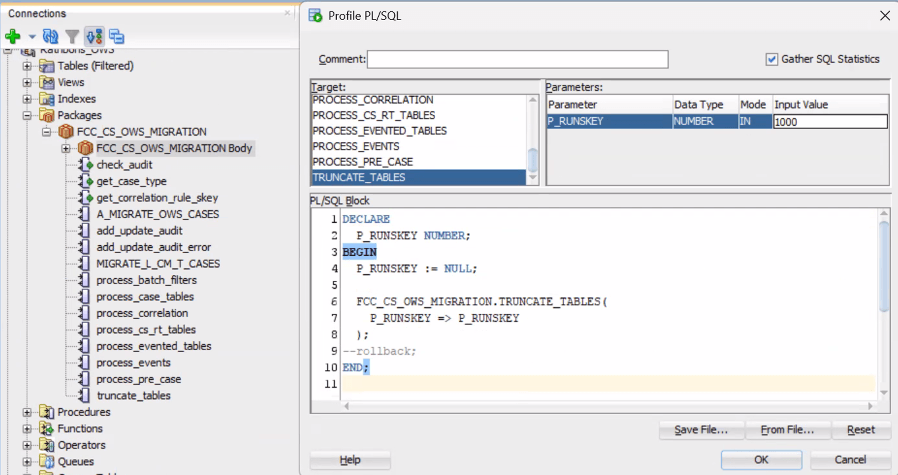Click From File... button
The height and width of the screenshot is (475, 898).
tap(787, 430)
